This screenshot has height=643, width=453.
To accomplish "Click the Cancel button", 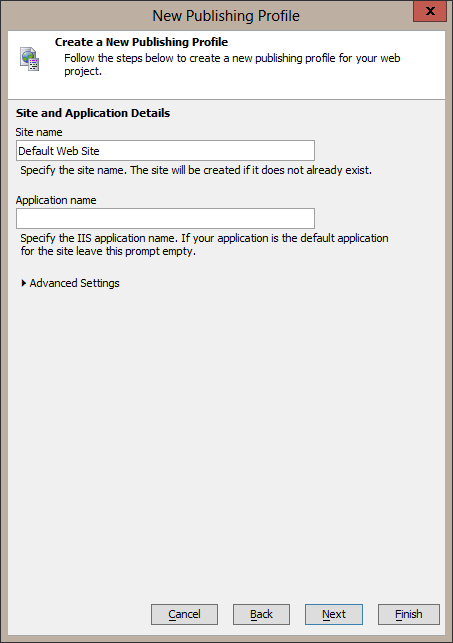I will (184, 614).
